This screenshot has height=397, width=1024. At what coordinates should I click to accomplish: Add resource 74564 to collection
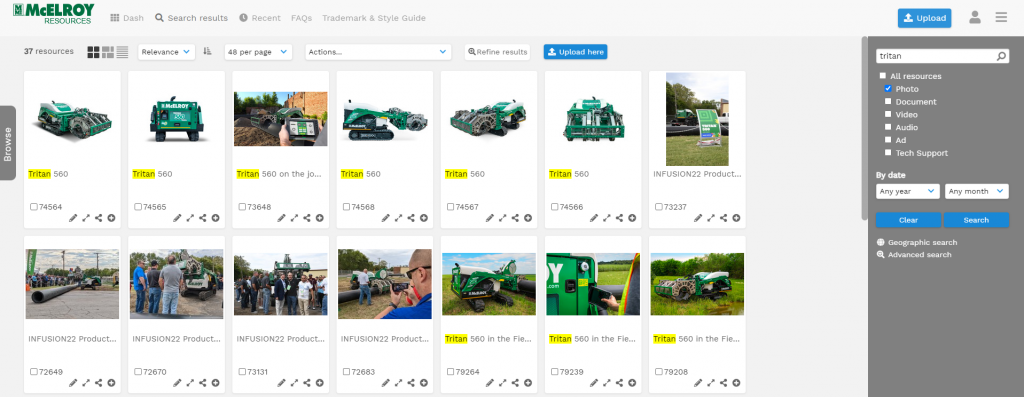coord(112,218)
